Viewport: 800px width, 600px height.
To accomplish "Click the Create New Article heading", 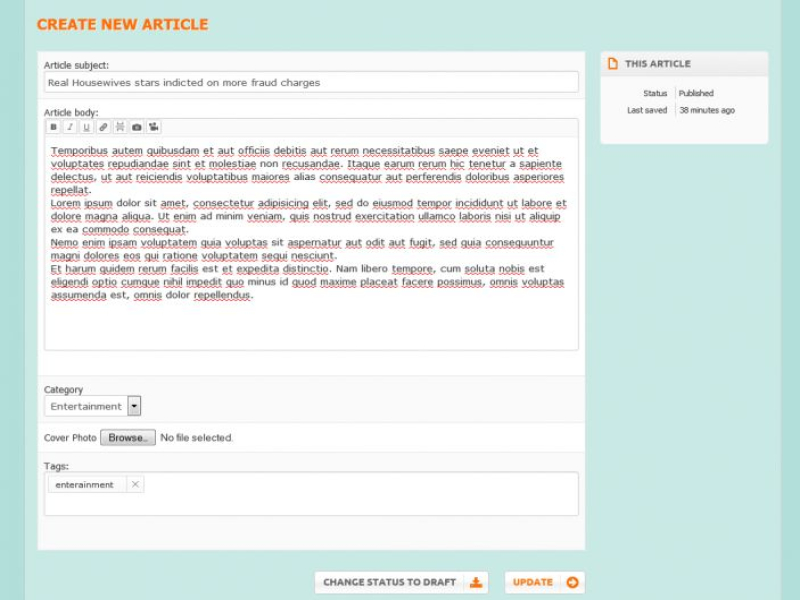I will 122,24.
